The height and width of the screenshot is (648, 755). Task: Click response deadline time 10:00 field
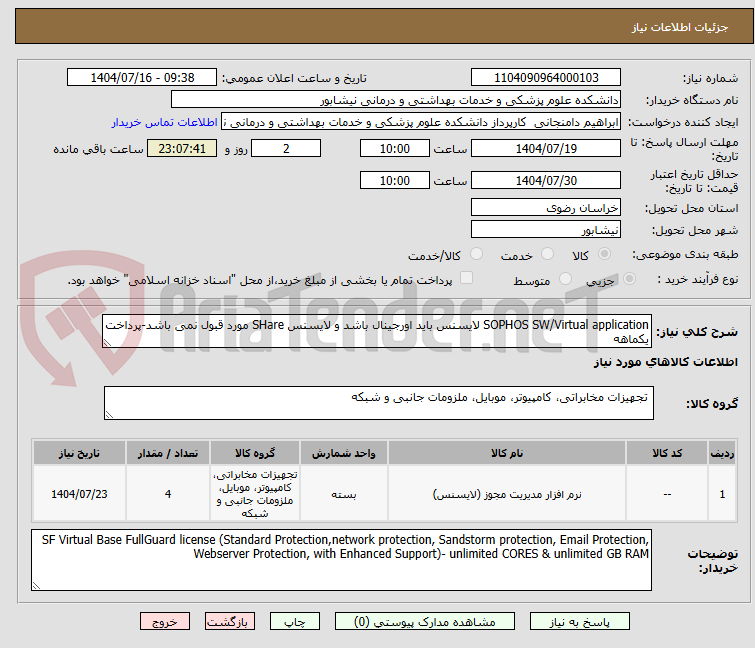tap(394, 148)
